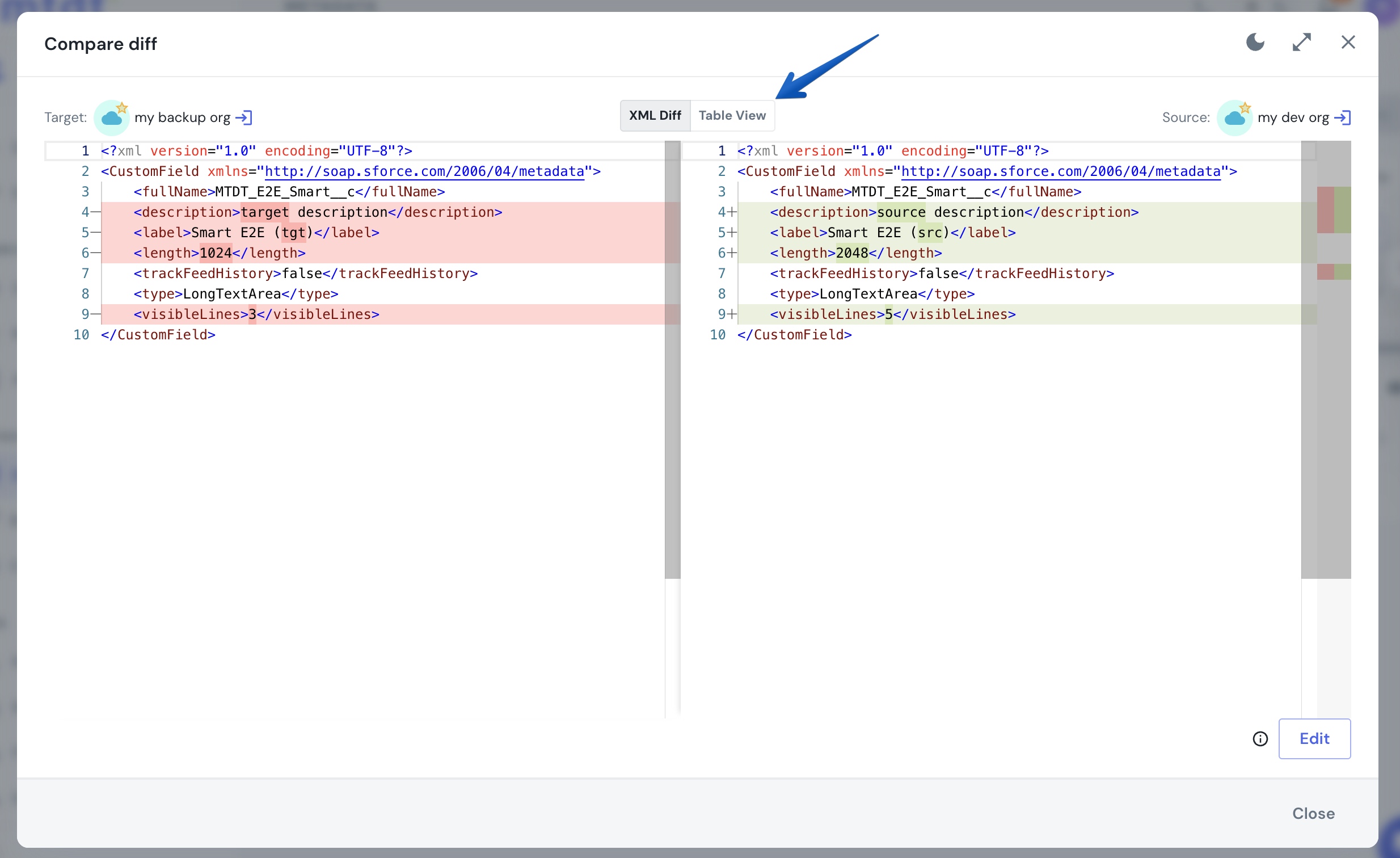The width and height of the screenshot is (1400, 858).
Task: Click the Edit button
Action: tap(1314, 739)
